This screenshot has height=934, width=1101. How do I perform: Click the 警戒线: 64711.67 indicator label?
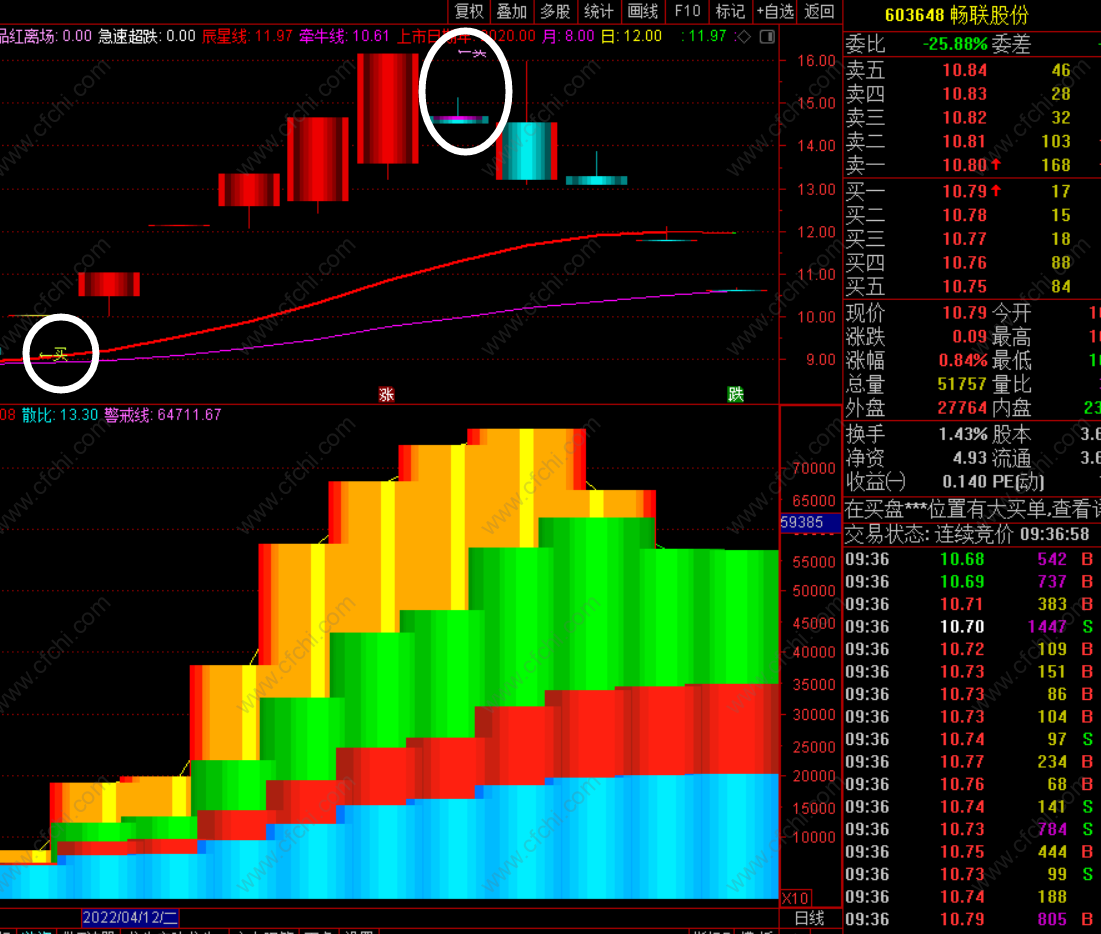point(163,415)
